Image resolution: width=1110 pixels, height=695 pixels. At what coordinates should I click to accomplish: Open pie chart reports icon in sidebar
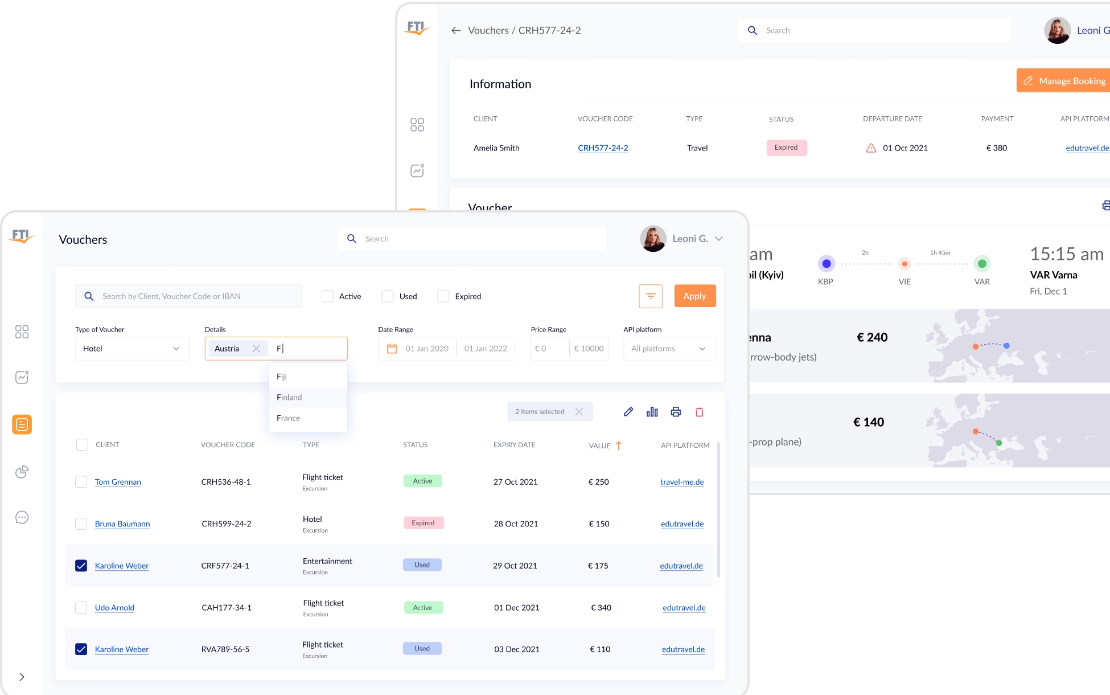point(22,471)
